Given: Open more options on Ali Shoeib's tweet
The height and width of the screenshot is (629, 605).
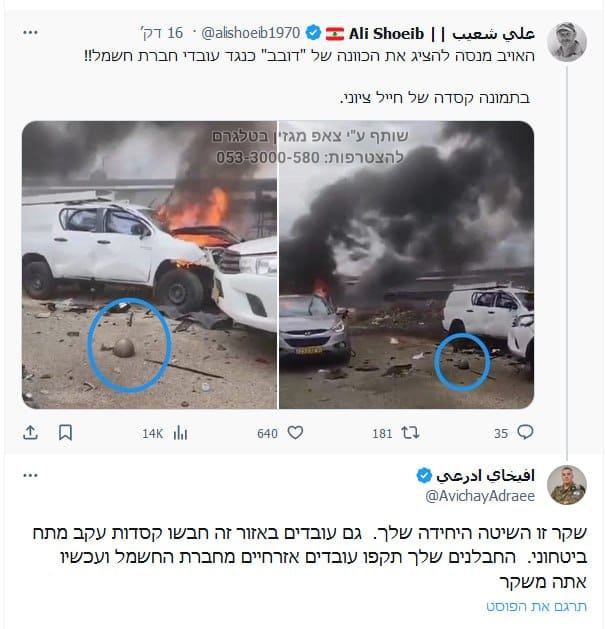Looking at the screenshot, I should coord(30,32).
